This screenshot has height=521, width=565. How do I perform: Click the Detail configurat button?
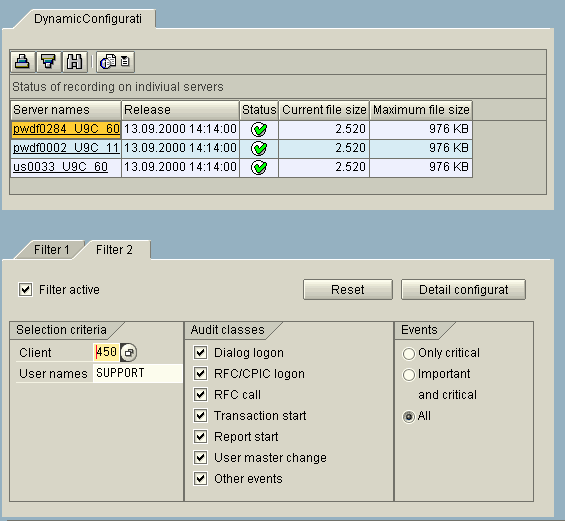[x=463, y=289]
